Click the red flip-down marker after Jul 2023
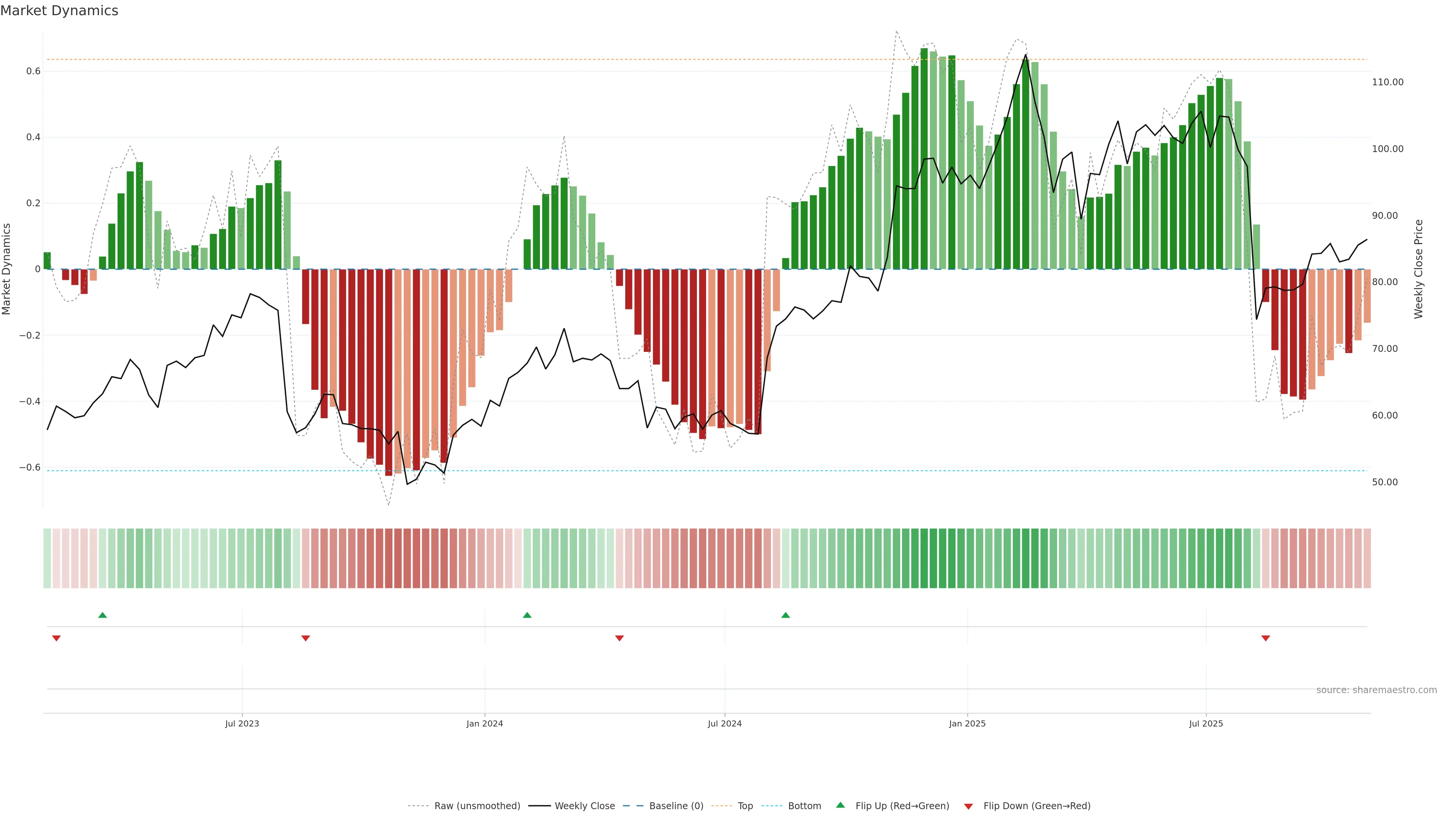This screenshot has height=819, width=1456. tap(305, 638)
